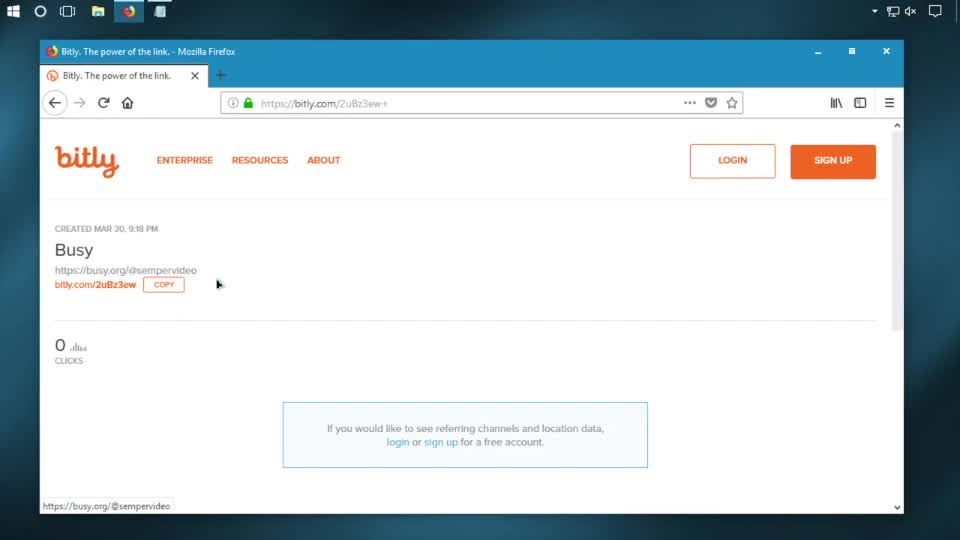Open the Windows Start menu
Screen dimensions: 960x540
click(x=13, y=11)
